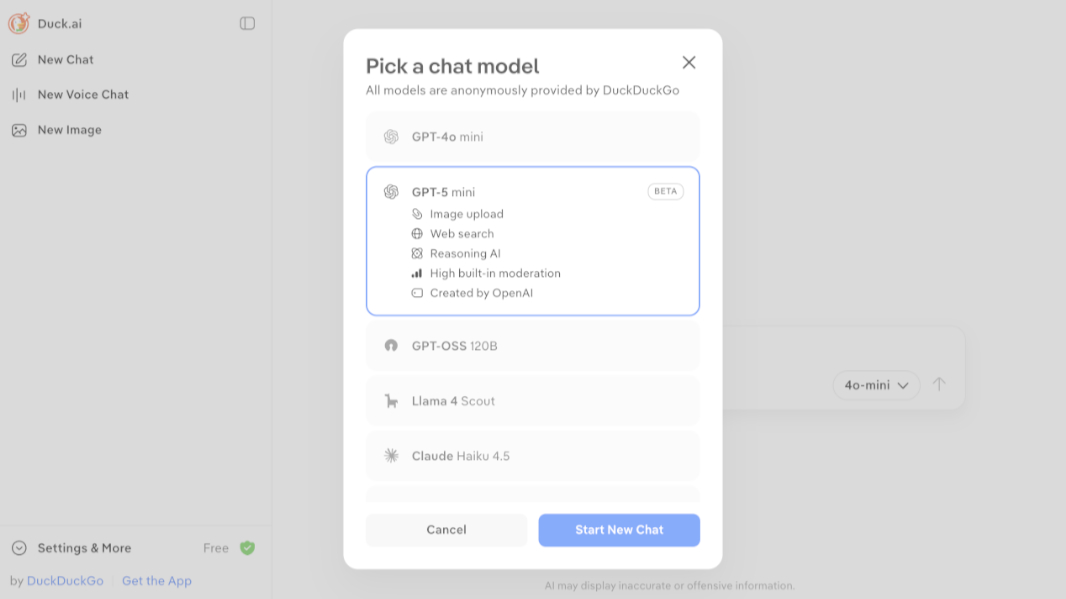
Task: Click Start New Chat
Action: click(618, 530)
